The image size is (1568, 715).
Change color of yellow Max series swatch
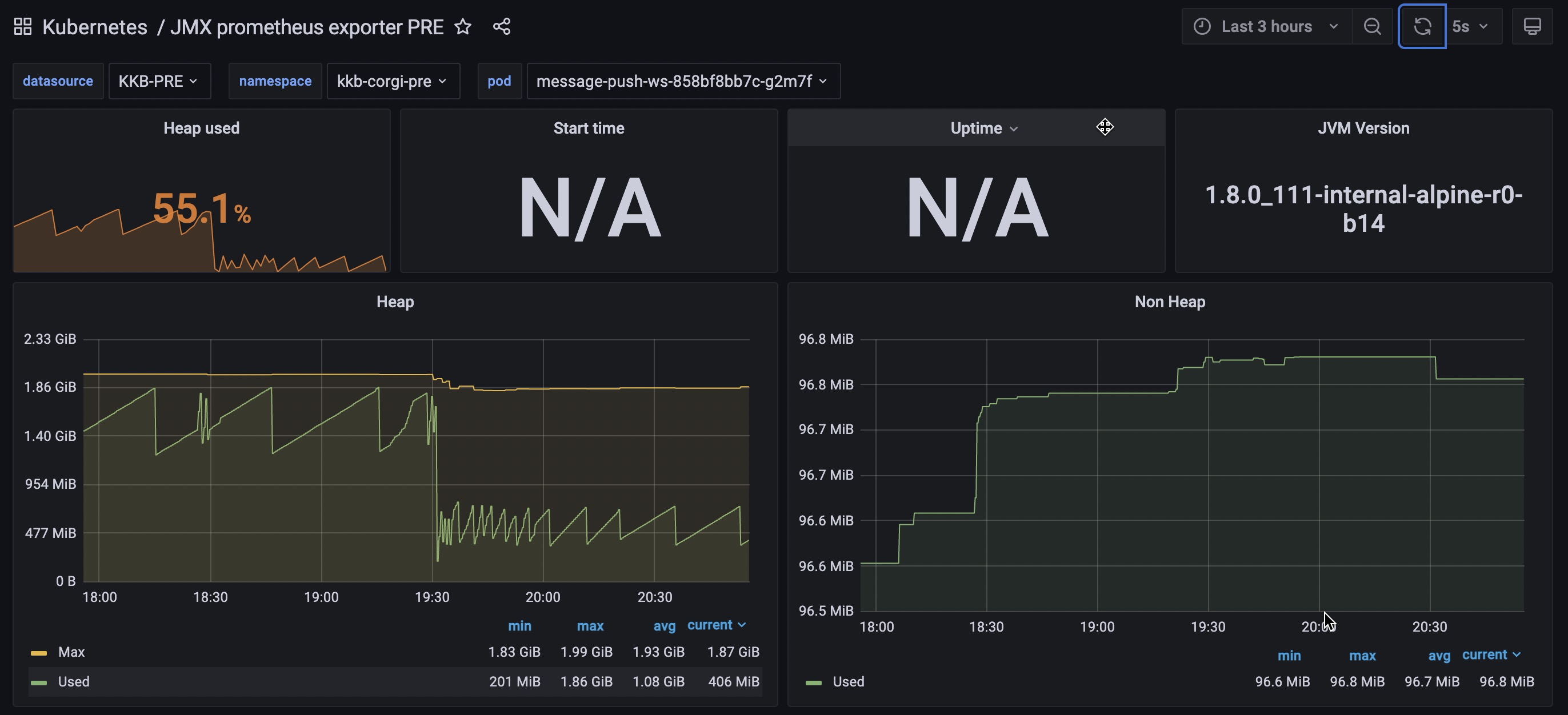[39, 653]
